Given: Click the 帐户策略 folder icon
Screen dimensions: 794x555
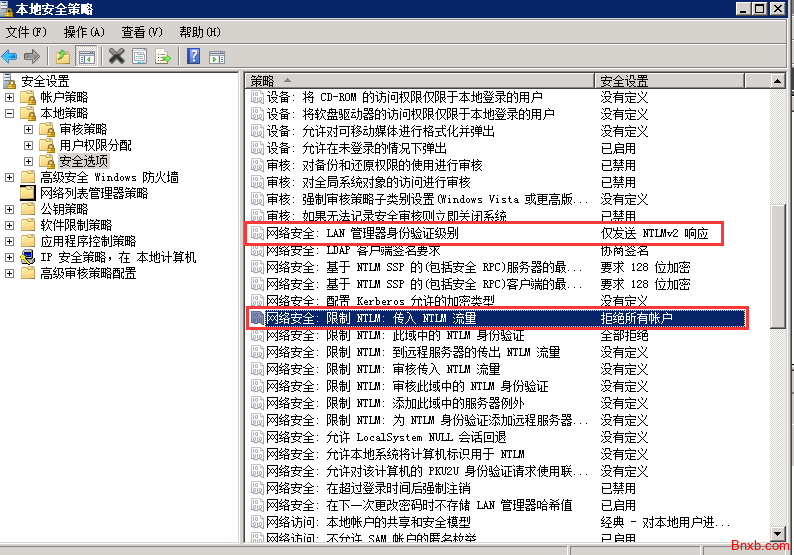Looking at the screenshot, I should coord(28,97).
